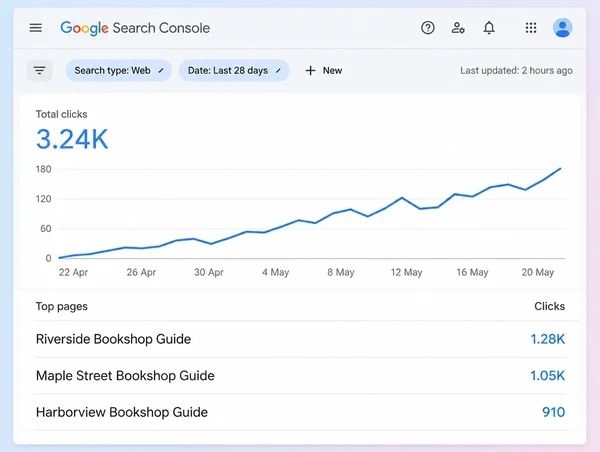600x452 pixels.
Task: Select the Total clicks metric label
Action: [x=61, y=114]
